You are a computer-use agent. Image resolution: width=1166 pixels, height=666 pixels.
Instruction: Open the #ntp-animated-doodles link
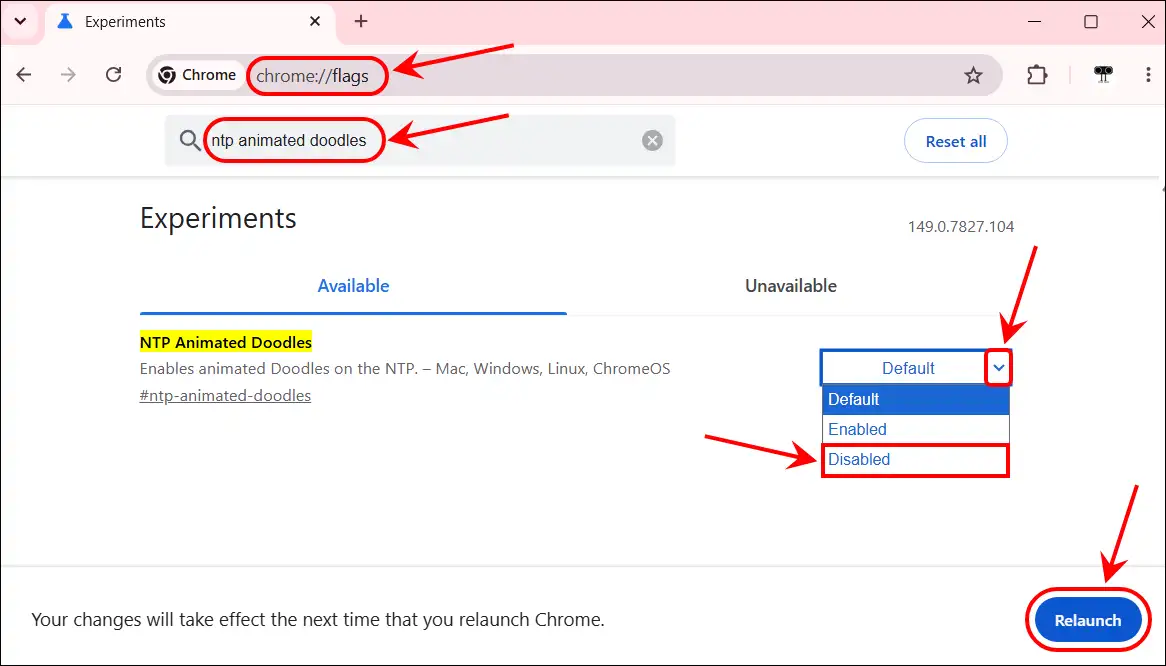pyautogui.click(x=225, y=396)
